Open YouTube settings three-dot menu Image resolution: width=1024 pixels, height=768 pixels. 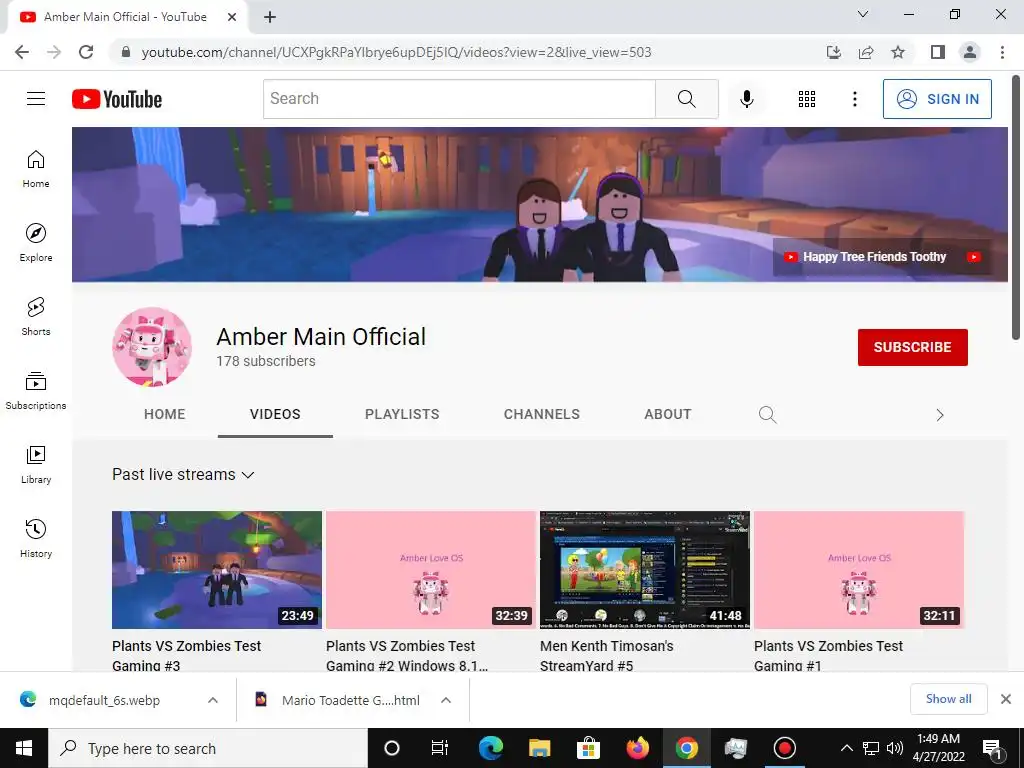[x=854, y=99]
